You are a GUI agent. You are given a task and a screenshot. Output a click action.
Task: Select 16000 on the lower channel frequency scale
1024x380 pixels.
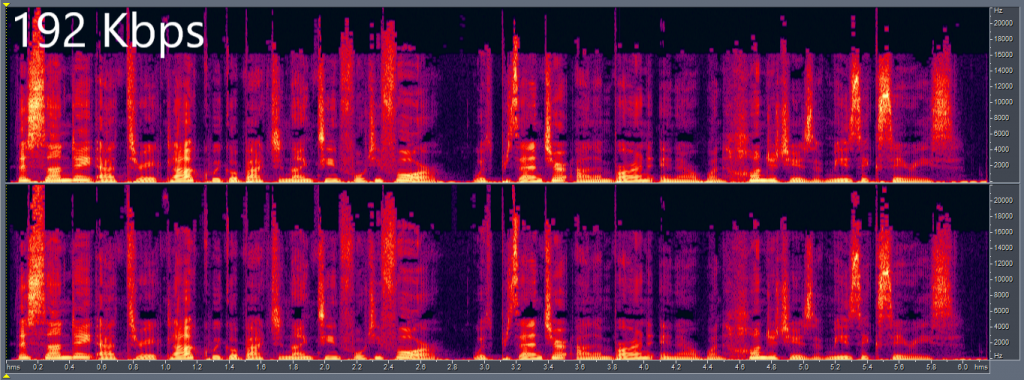[1002, 232]
